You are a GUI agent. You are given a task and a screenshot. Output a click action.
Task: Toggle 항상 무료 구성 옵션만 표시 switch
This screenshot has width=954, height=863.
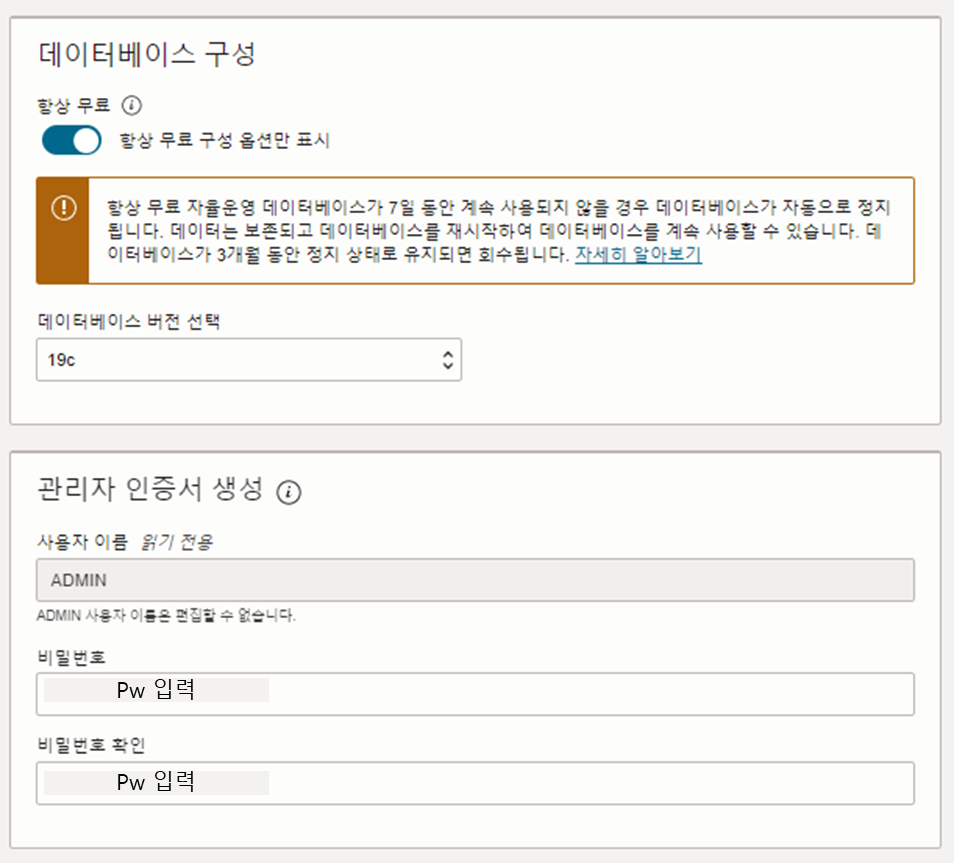coord(71,140)
